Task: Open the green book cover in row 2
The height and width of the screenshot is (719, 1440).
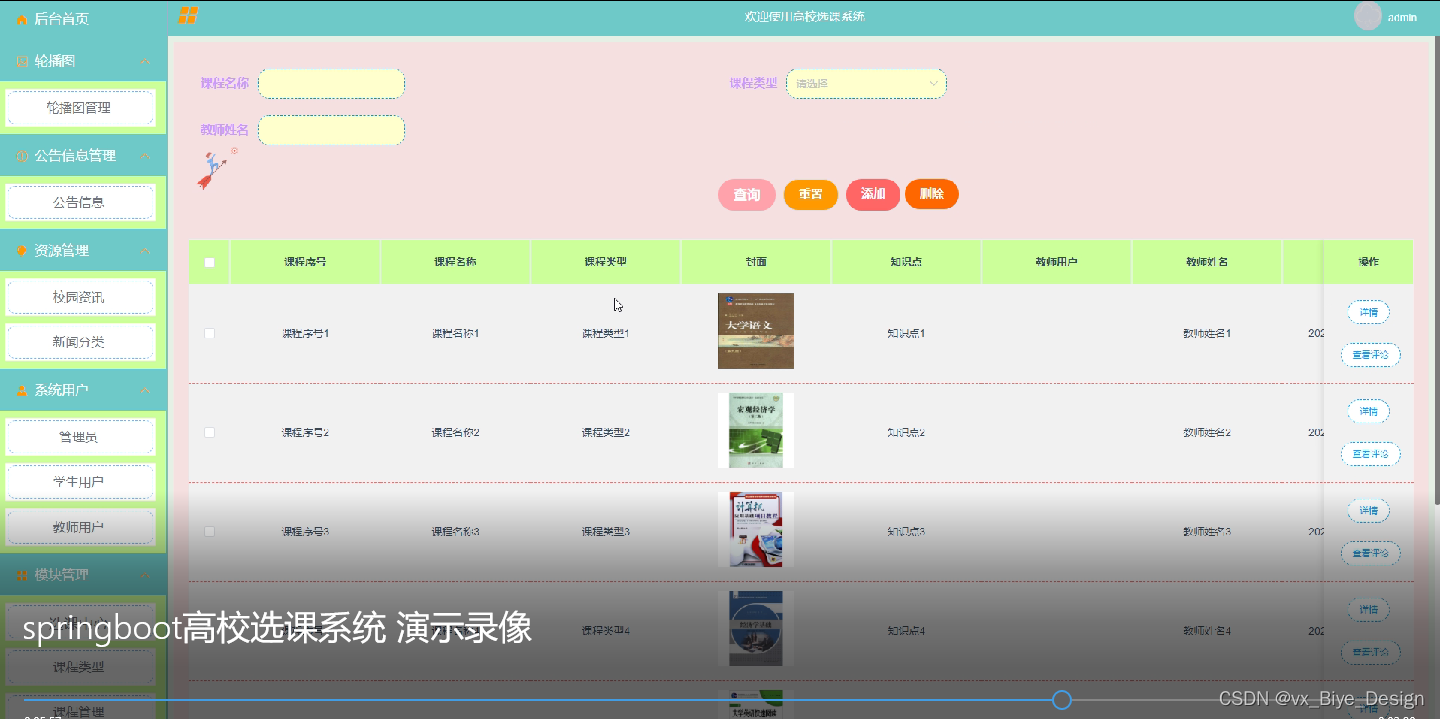Action: tap(756, 430)
